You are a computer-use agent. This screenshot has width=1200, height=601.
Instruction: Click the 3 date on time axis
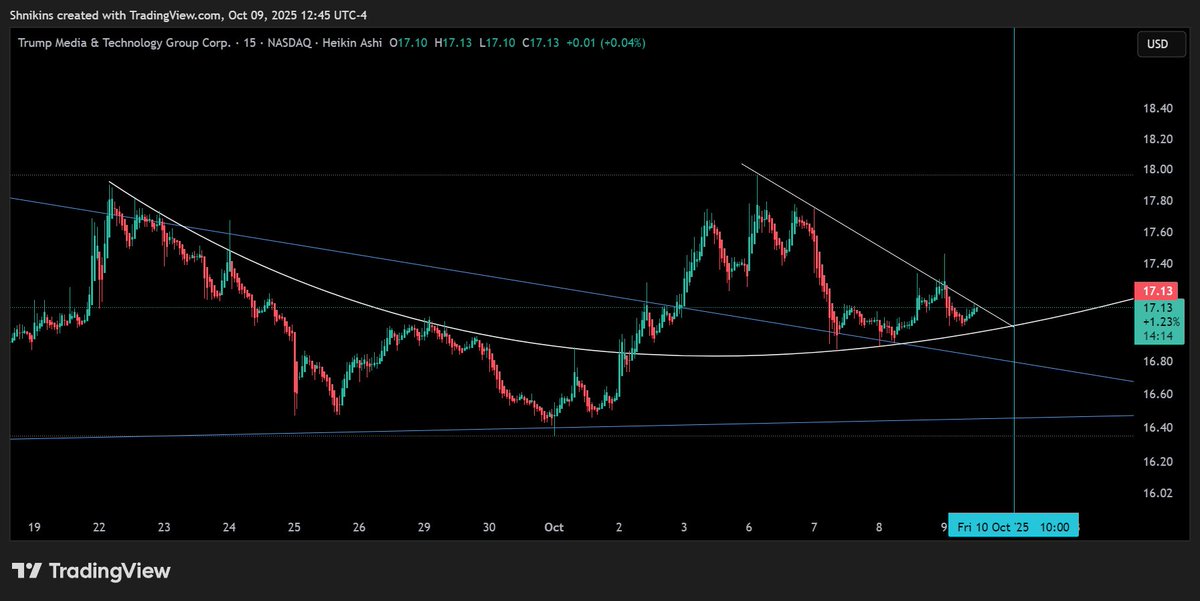coord(684,526)
